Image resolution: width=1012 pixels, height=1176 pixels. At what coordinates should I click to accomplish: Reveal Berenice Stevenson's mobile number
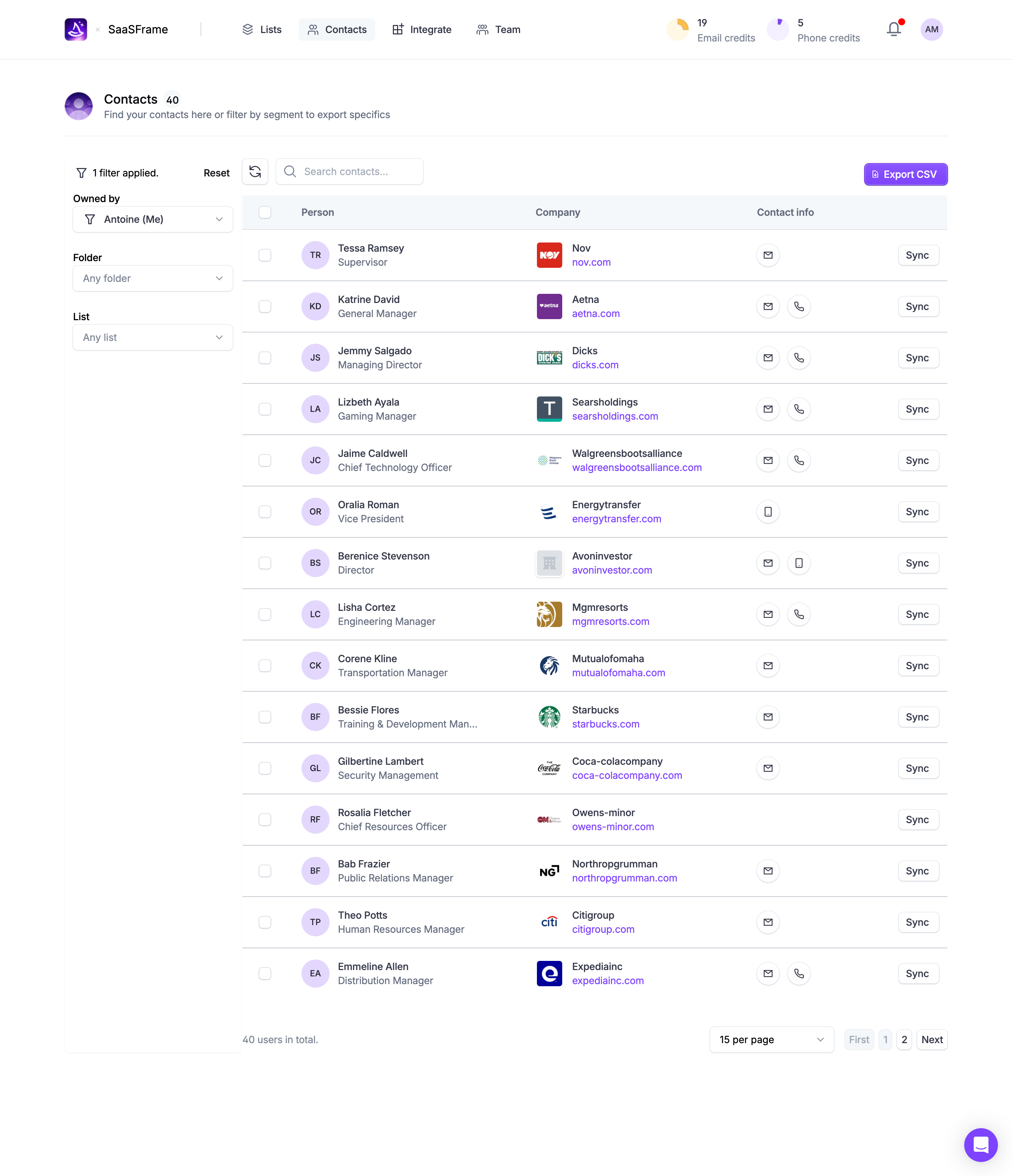pyautogui.click(x=799, y=563)
